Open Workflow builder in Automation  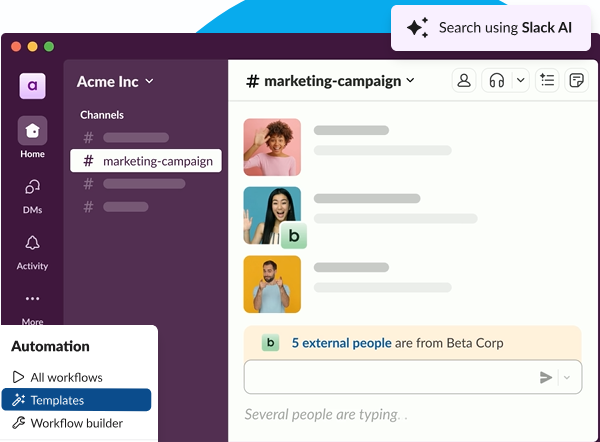pos(77,423)
